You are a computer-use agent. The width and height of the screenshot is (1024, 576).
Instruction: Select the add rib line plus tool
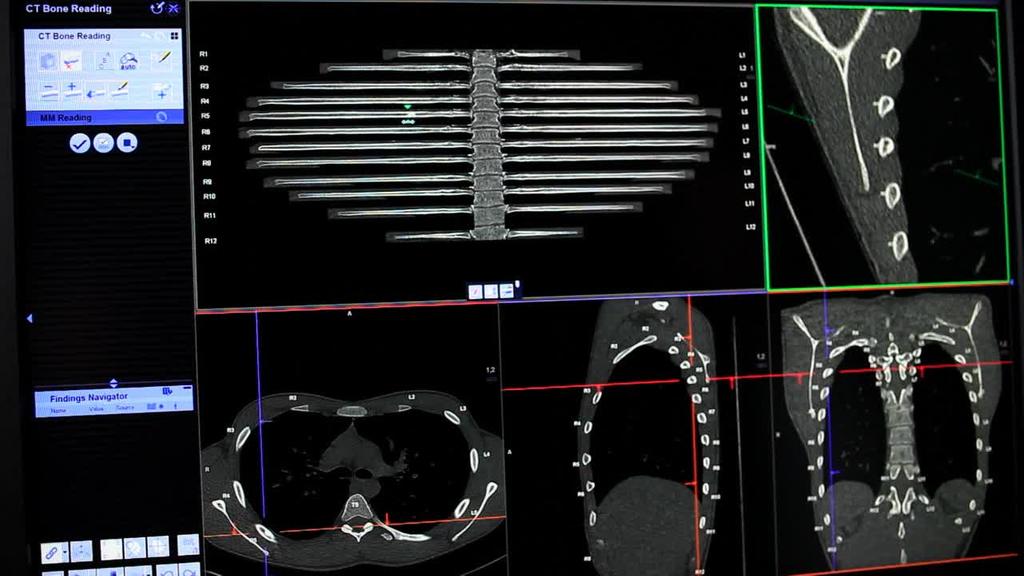72,91
